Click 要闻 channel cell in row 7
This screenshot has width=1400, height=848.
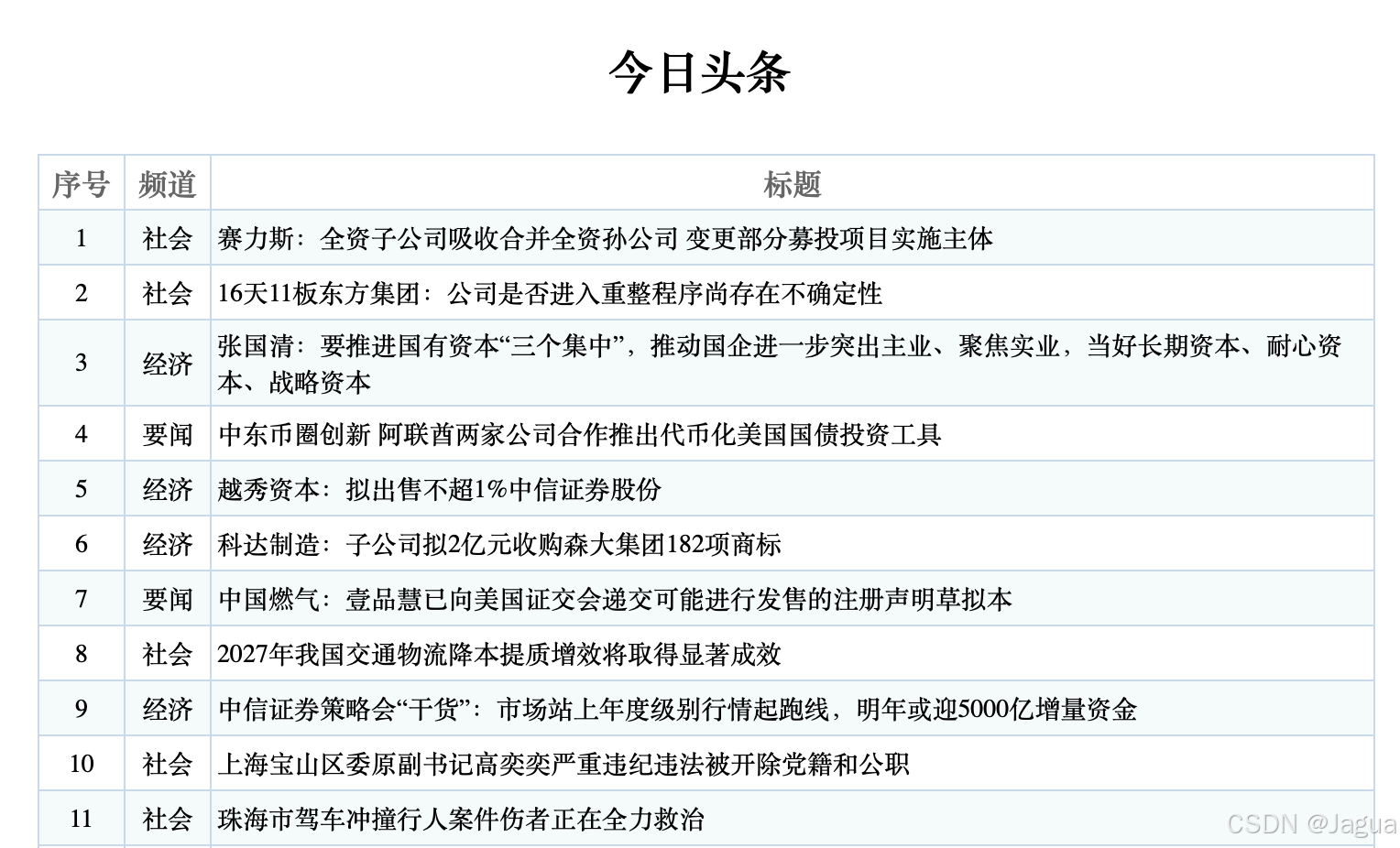[168, 599]
